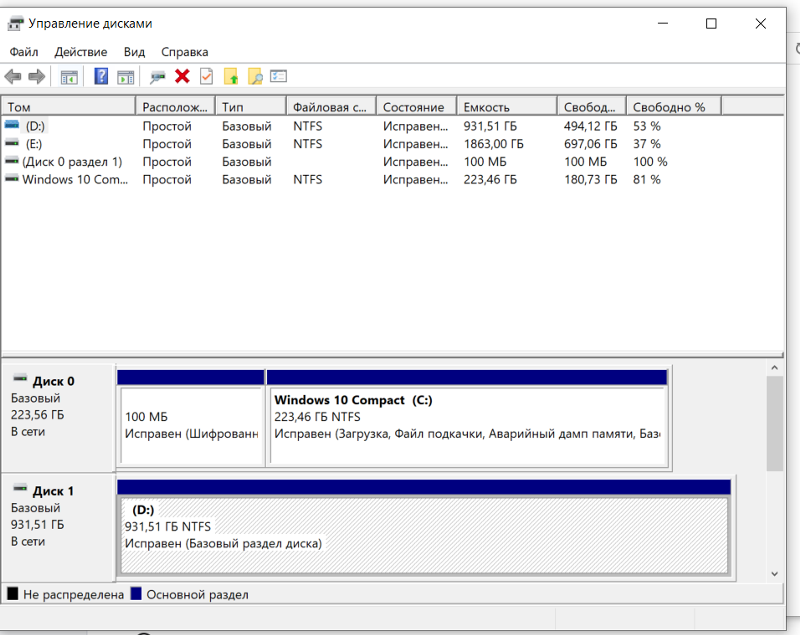Click the black Не распределена legend swatch
The image size is (800, 635).
(13, 594)
